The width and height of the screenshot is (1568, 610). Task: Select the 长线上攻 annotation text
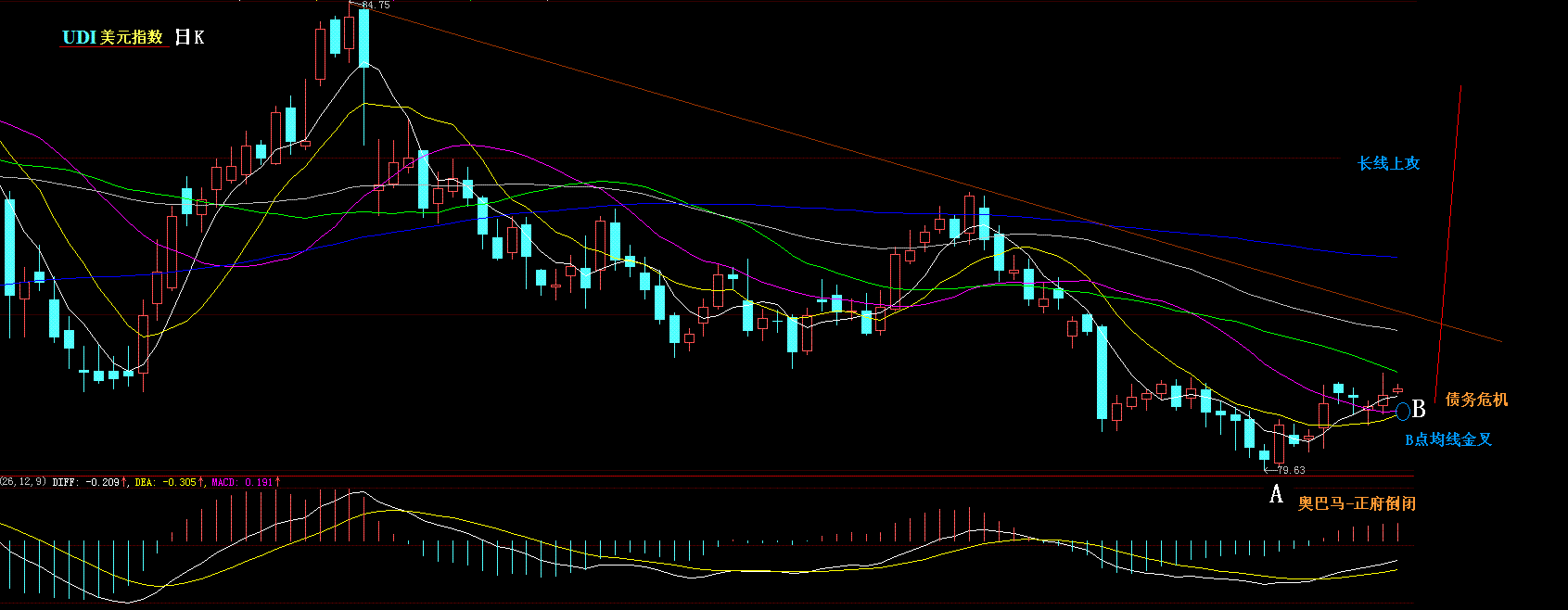click(1389, 163)
